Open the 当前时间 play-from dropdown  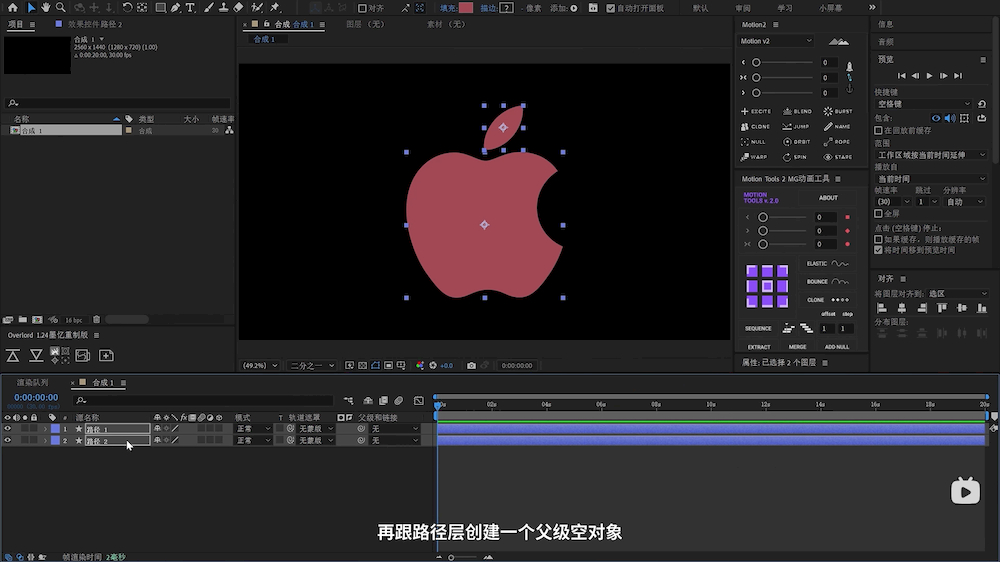coord(931,179)
